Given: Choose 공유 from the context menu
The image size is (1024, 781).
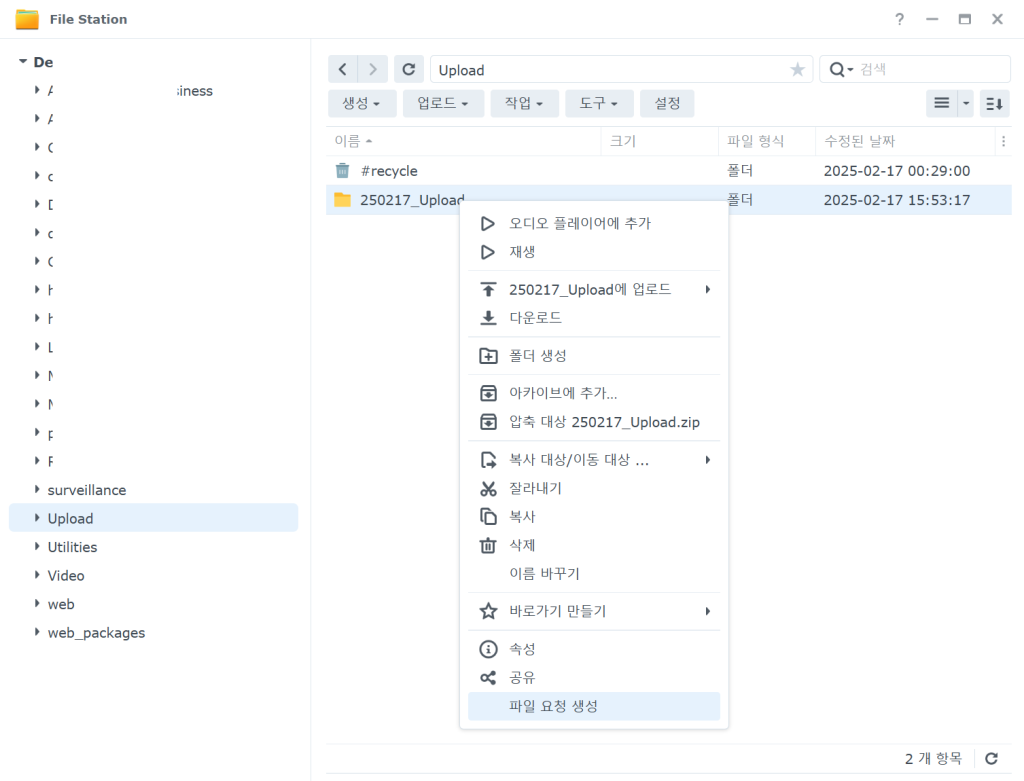Looking at the screenshot, I should coord(594,678).
